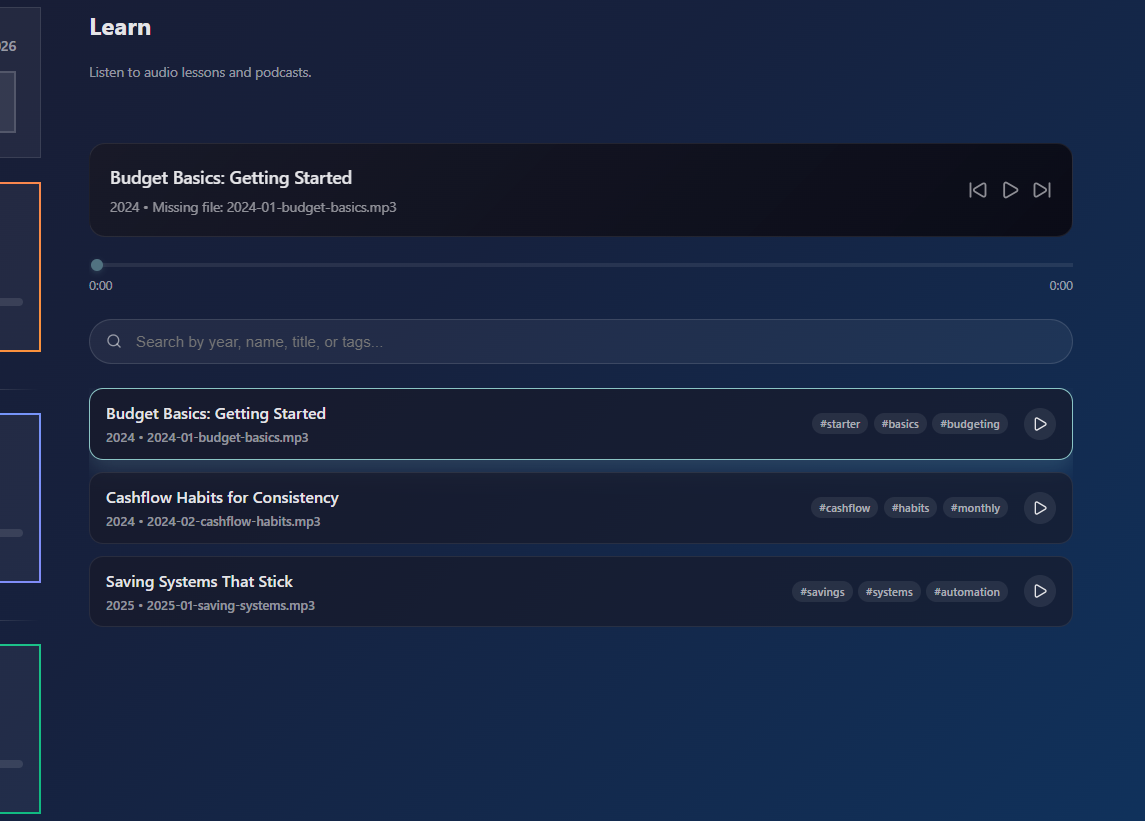Viewport: 1145px width, 821px height.
Task: Select Budget Basics: Getting Started list title
Action: 215,413
